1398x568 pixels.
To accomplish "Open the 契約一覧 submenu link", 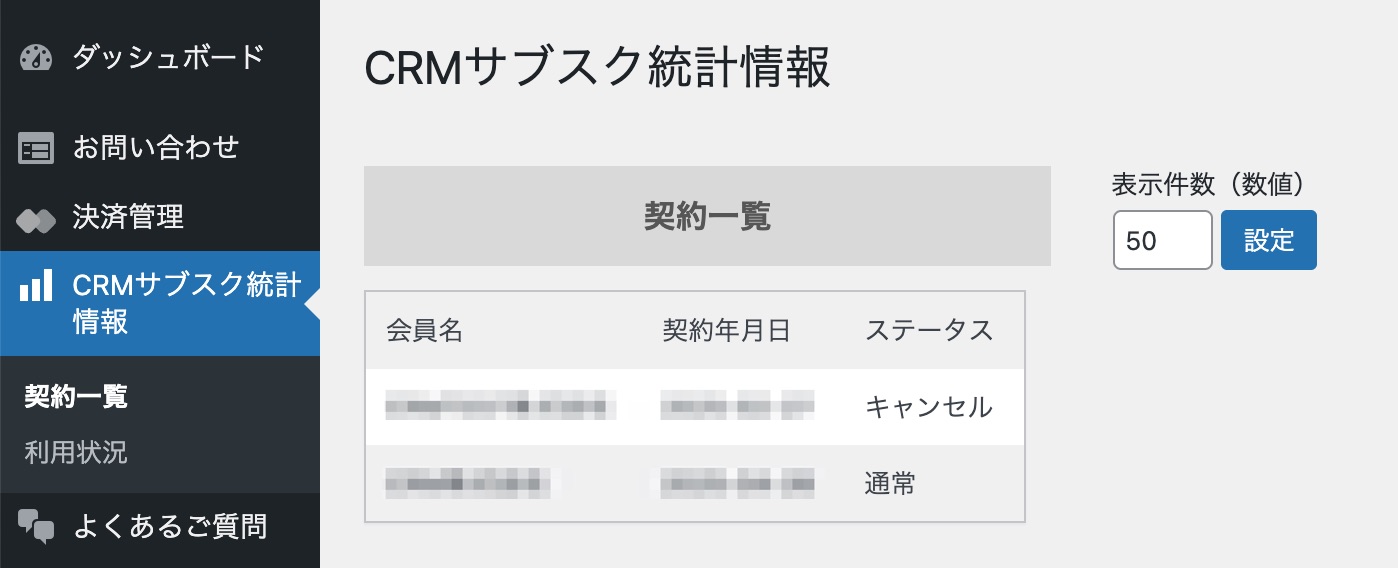I will coord(76,397).
